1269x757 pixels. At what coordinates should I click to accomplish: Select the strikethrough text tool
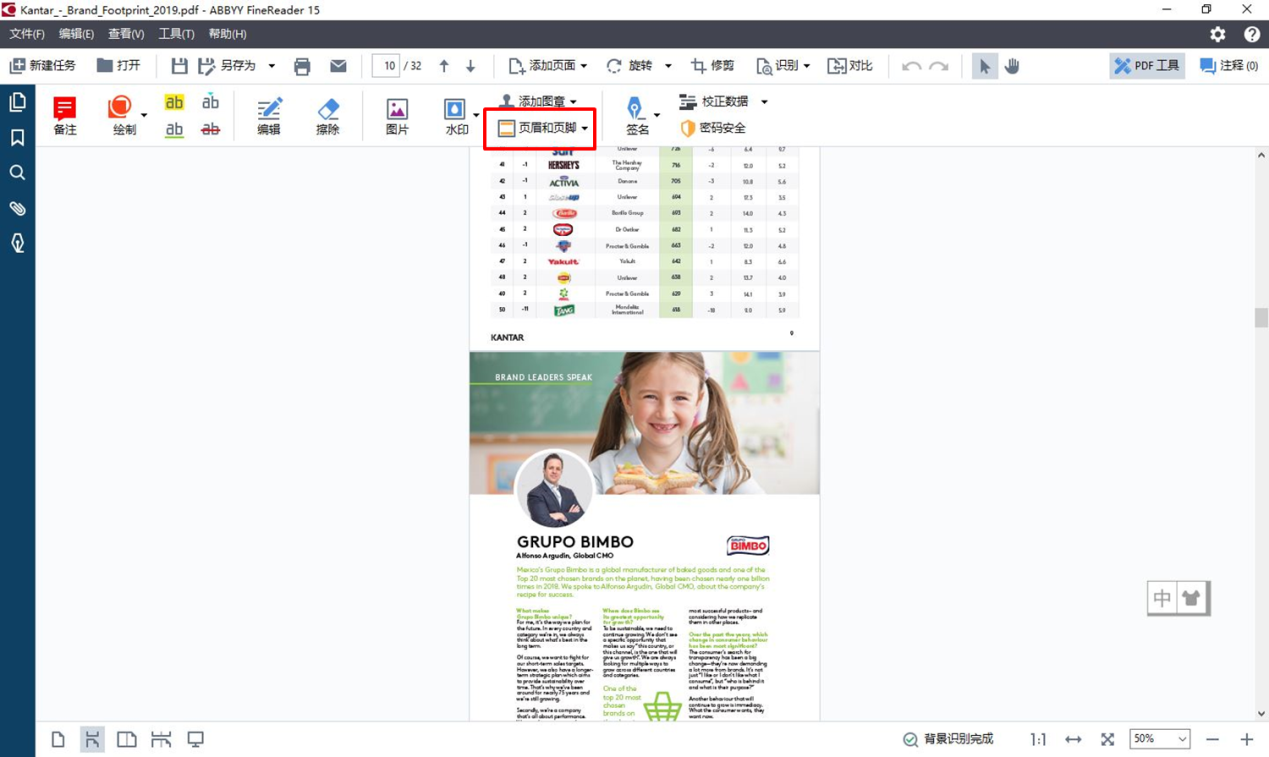click(x=210, y=130)
